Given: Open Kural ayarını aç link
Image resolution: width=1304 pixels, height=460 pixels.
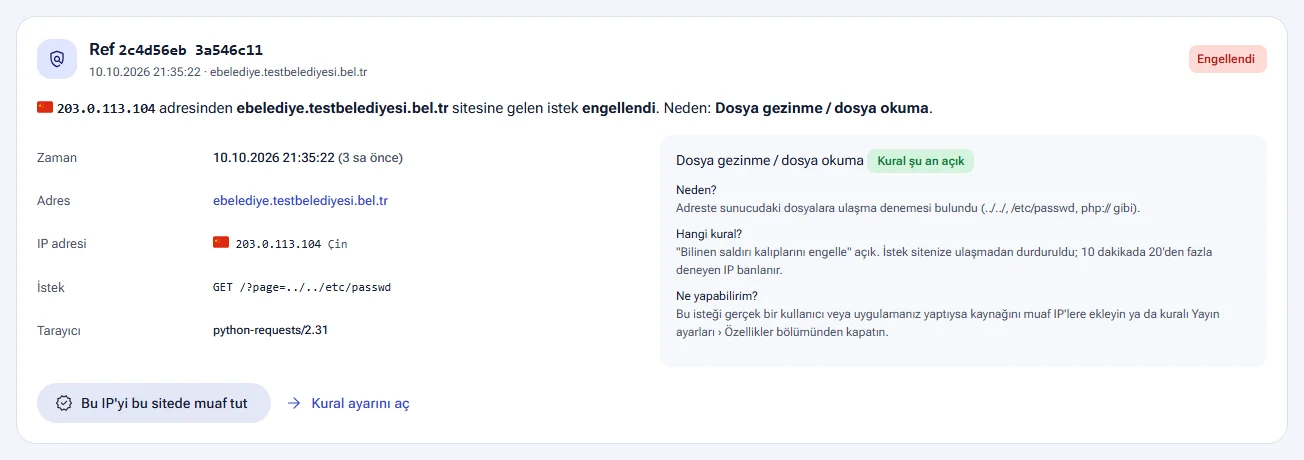Looking at the screenshot, I should (361, 403).
